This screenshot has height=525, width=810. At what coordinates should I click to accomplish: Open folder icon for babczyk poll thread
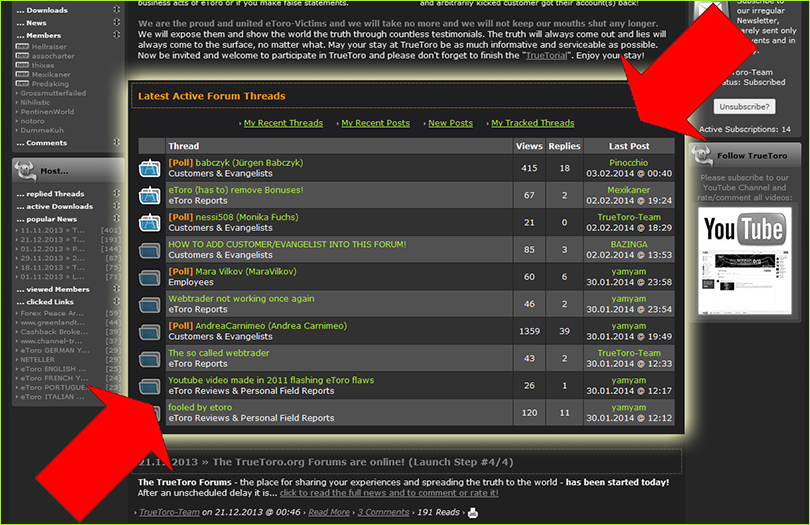coord(150,168)
